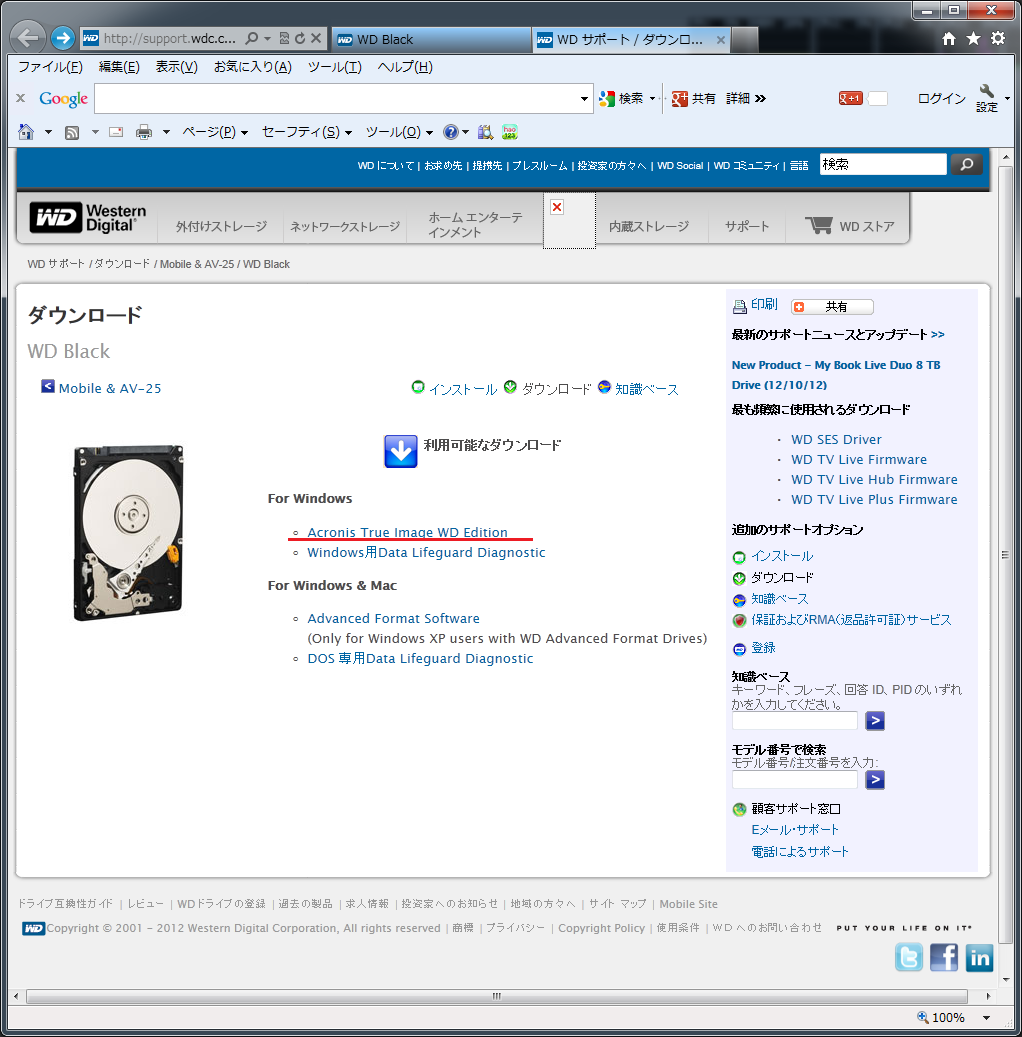The image size is (1022, 1037).
Task: Click the command bar help question-mark icon
Action: (x=450, y=132)
